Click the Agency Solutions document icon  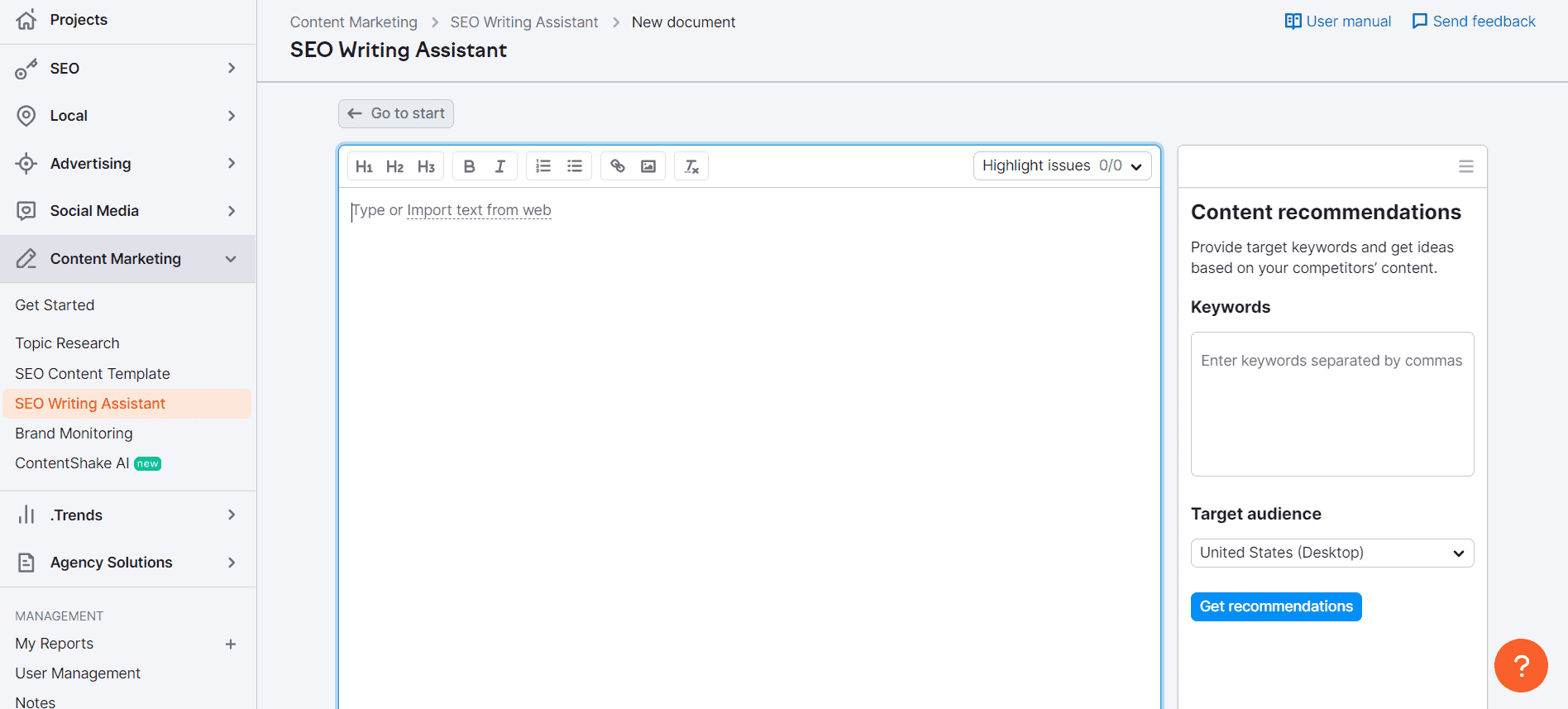pyautogui.click(x=26, y=563)
